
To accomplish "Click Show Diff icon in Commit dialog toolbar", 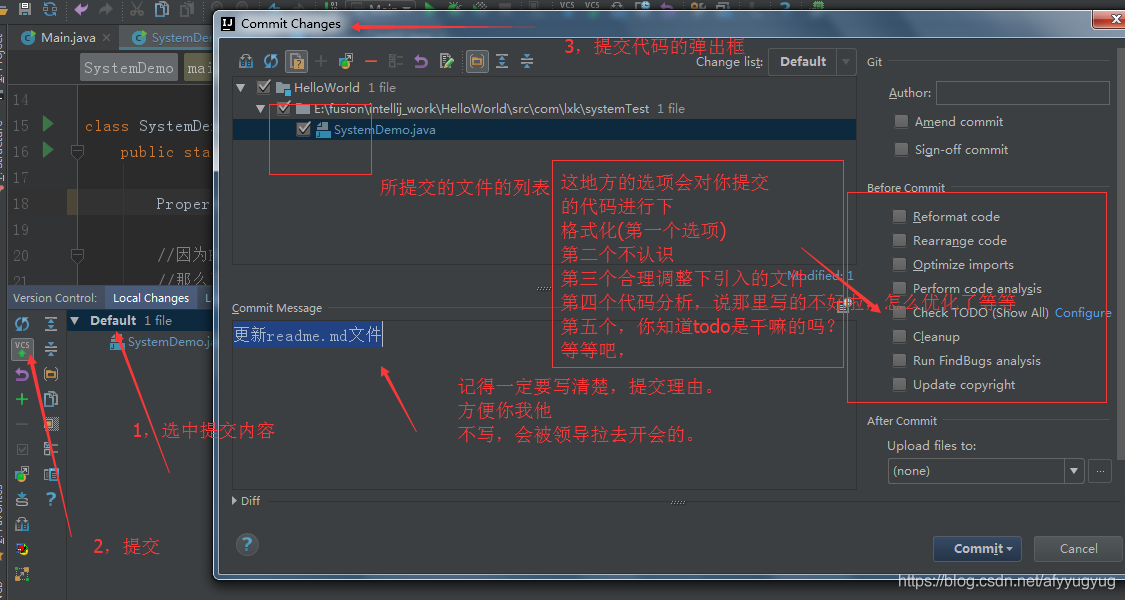I will 246,61.
